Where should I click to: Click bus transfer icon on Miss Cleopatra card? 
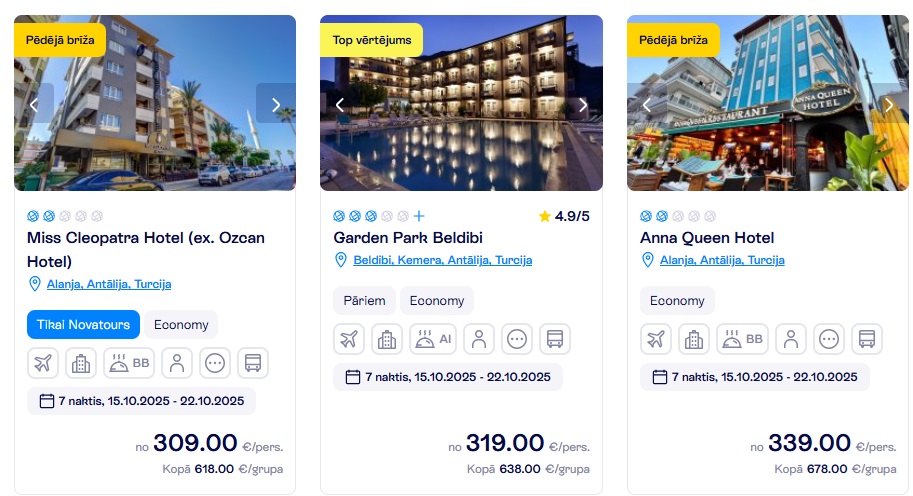(x=253, y=363)
